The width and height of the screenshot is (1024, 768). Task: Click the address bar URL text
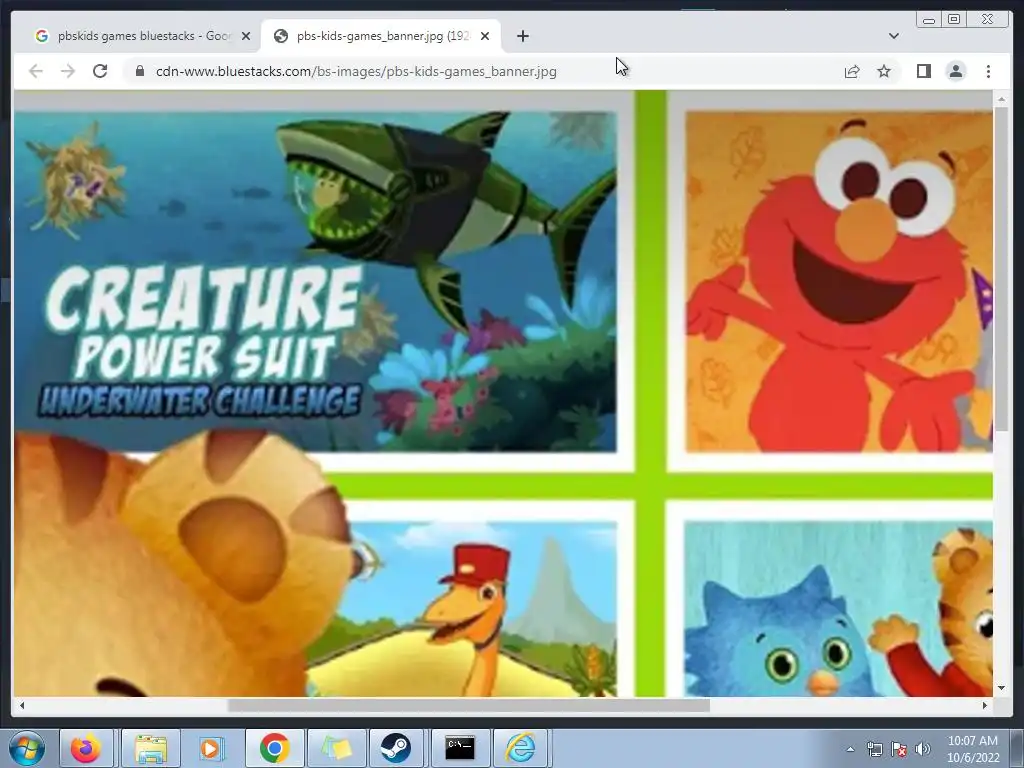[356, 71]
